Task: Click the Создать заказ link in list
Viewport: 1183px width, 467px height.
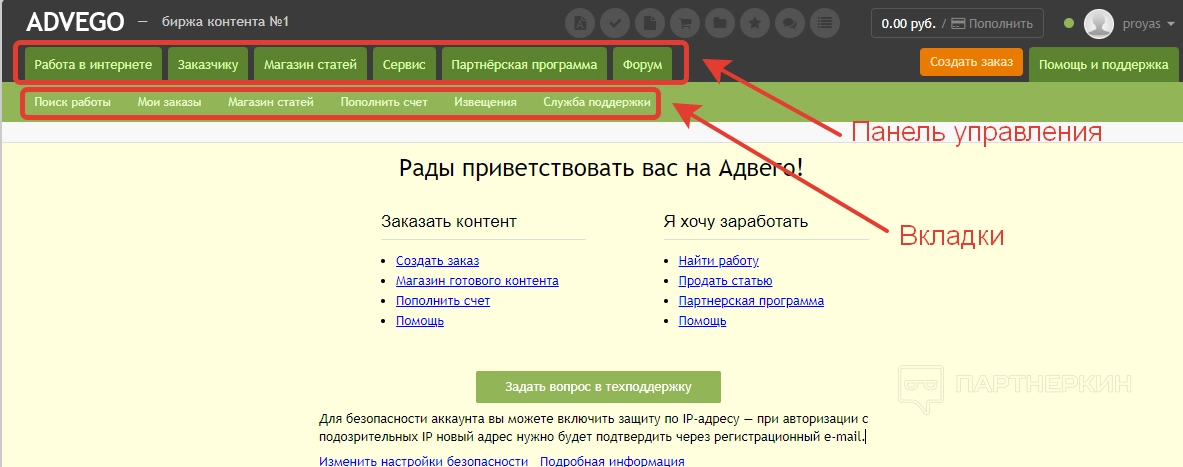Action: 438,261
